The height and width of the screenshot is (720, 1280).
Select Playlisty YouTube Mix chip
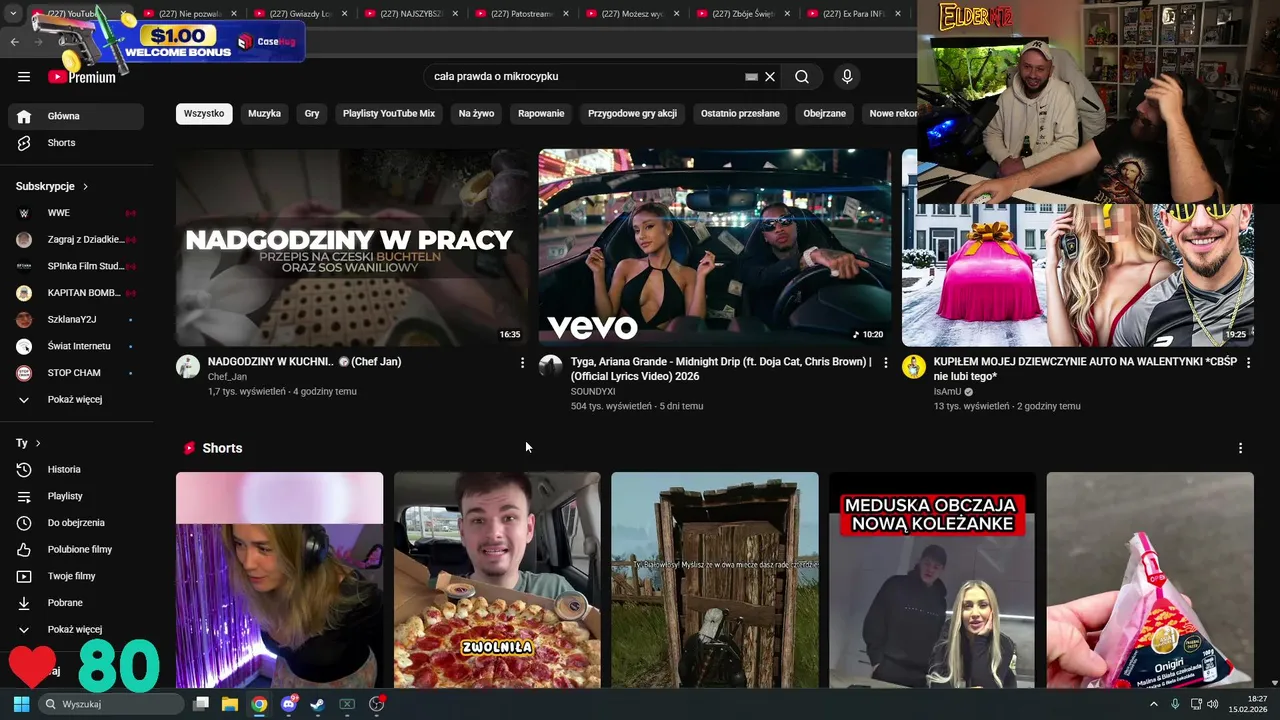click(389, 113)
